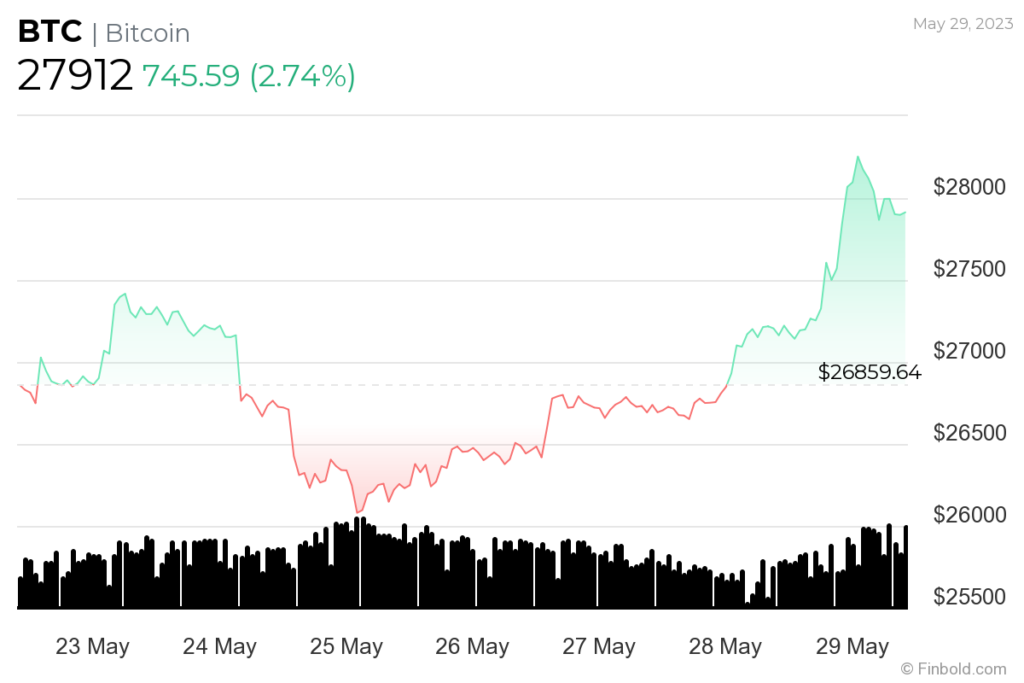Click the current price 27912
Image resolution: width=1024 pixels, height=683 pixels.
click(75, 76)
